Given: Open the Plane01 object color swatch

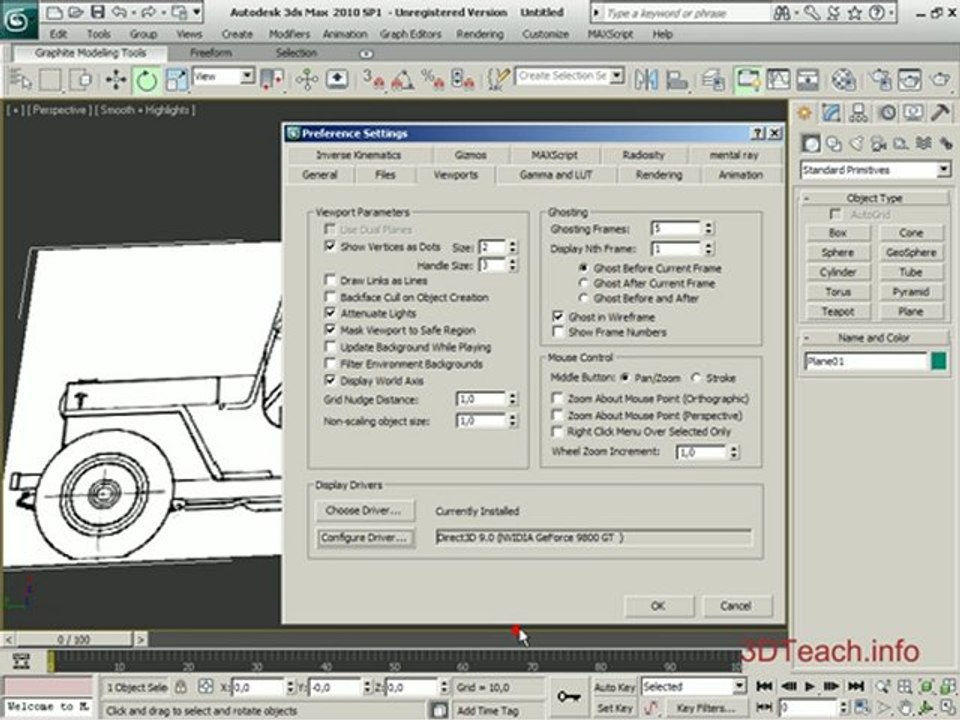Looking at the screenshot, I should [939, 361].
